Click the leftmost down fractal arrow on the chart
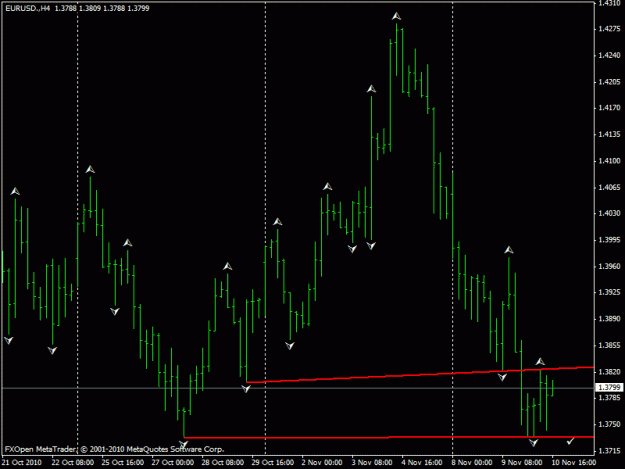The height and width of the screenshot is (469, 625). click(x=8, y=340)
